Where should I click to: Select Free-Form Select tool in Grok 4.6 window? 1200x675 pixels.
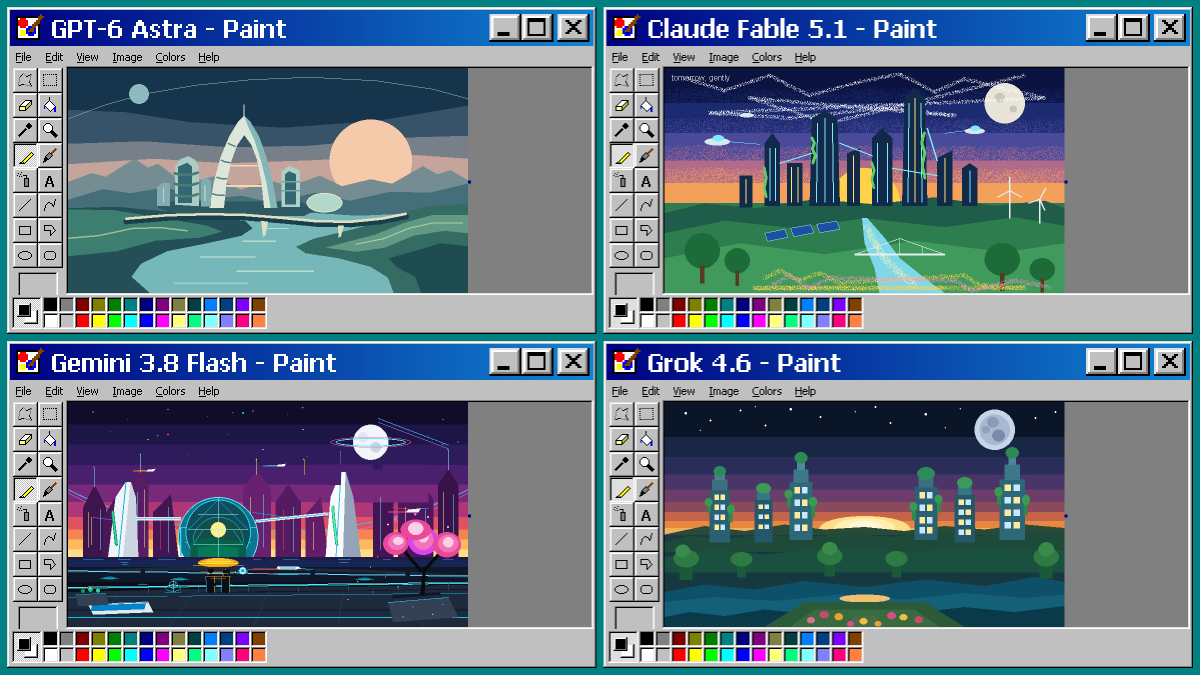[x=621, y=414]
